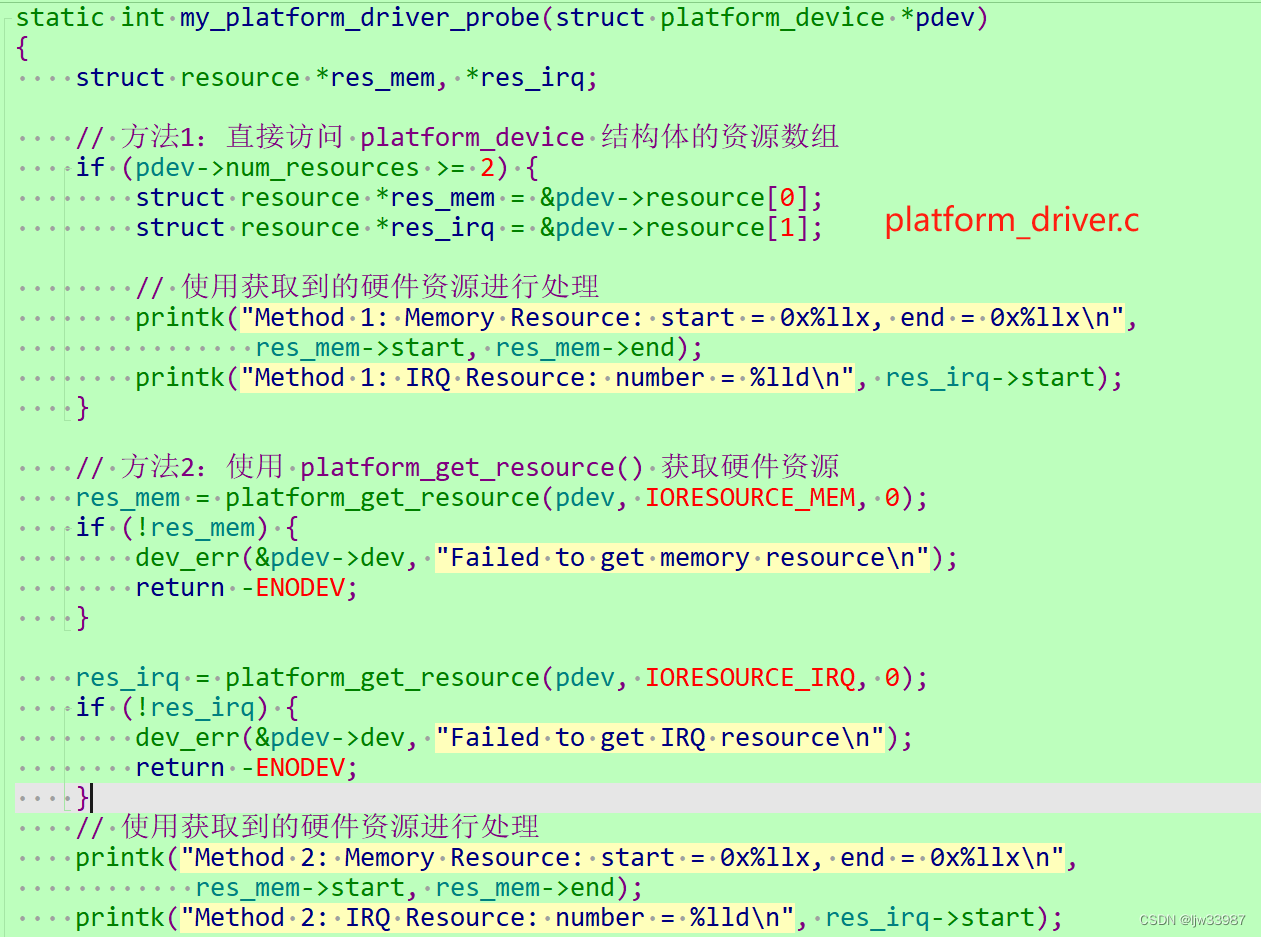Select the 'Failed to get memory resource' string
The height and width of the screenshot is (937, 1261).
[690, 557]
